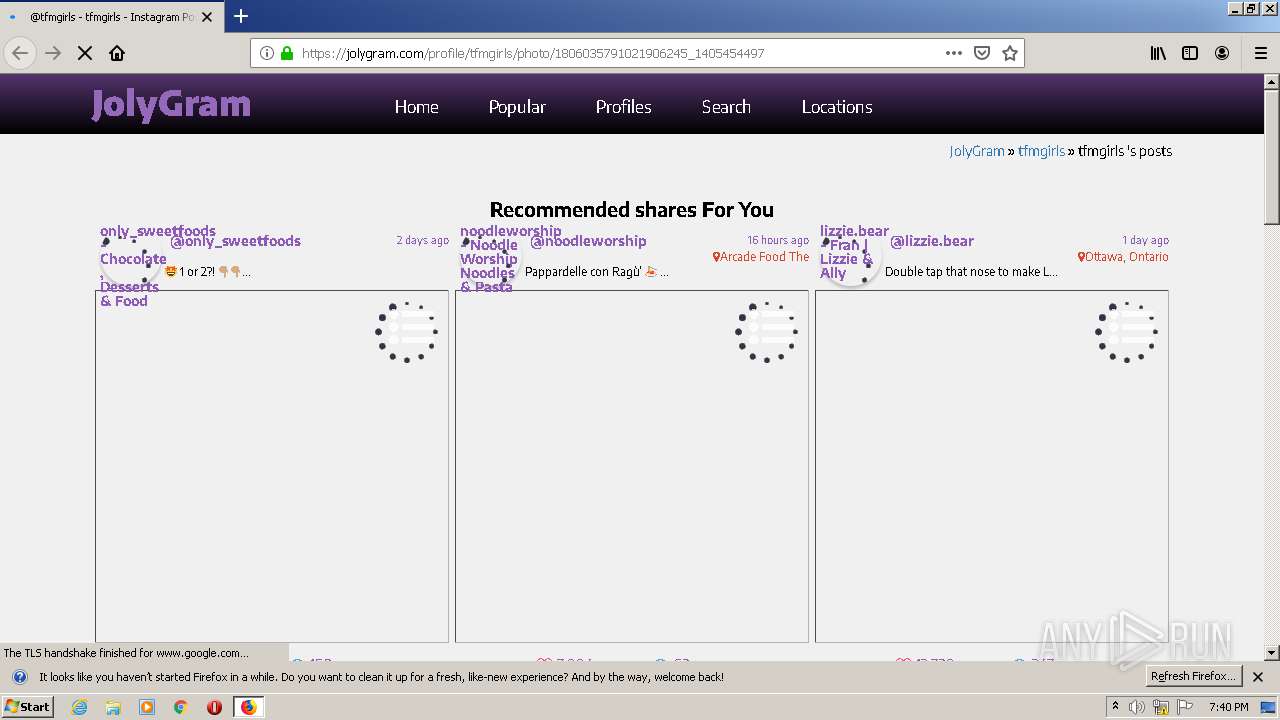Image resolution: width=1280 pixels, height=720 pixels.
Task: Click the vertical scrollbar up arrow
Action: pyautogui.click(x=1272, y=82)
